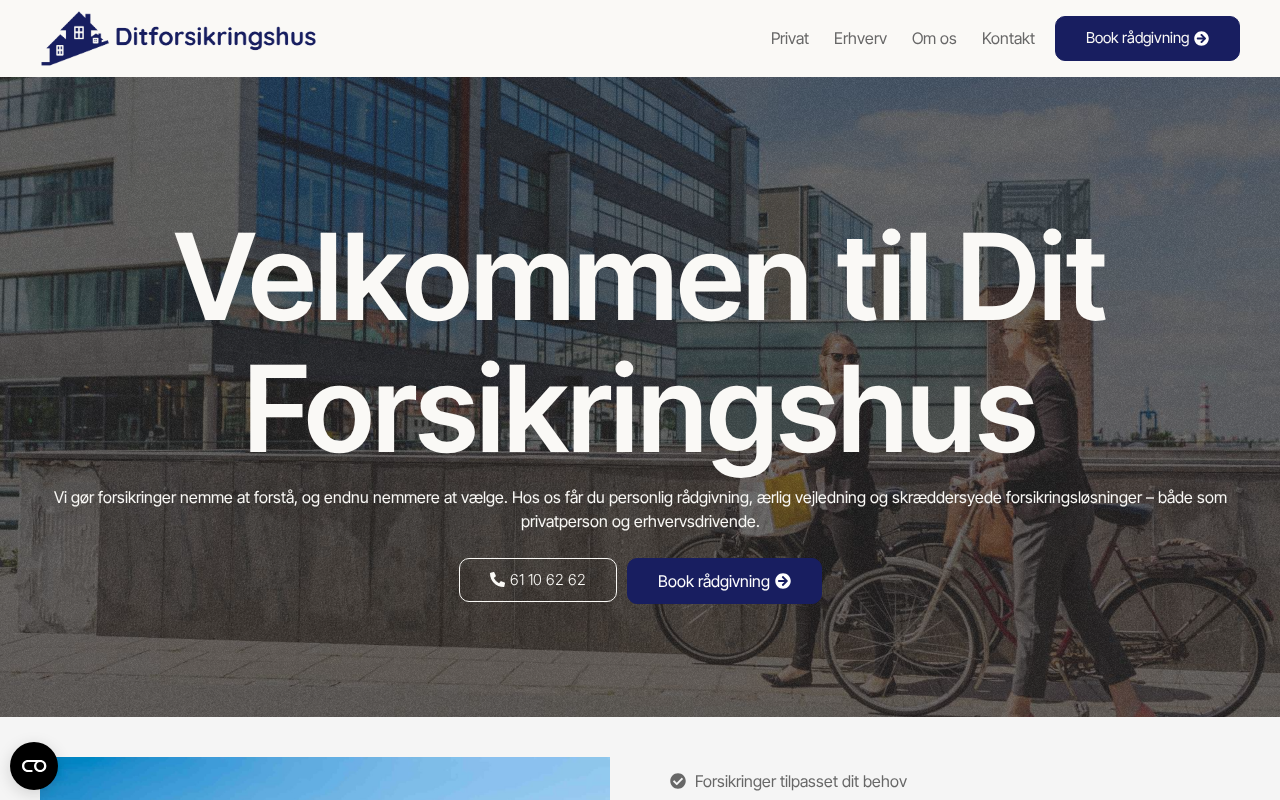Viewport: 1280px width, 800px height.
Task: Click the Velkommen til Dit Forsikringshus heading
Action: [x=640, y=342]
